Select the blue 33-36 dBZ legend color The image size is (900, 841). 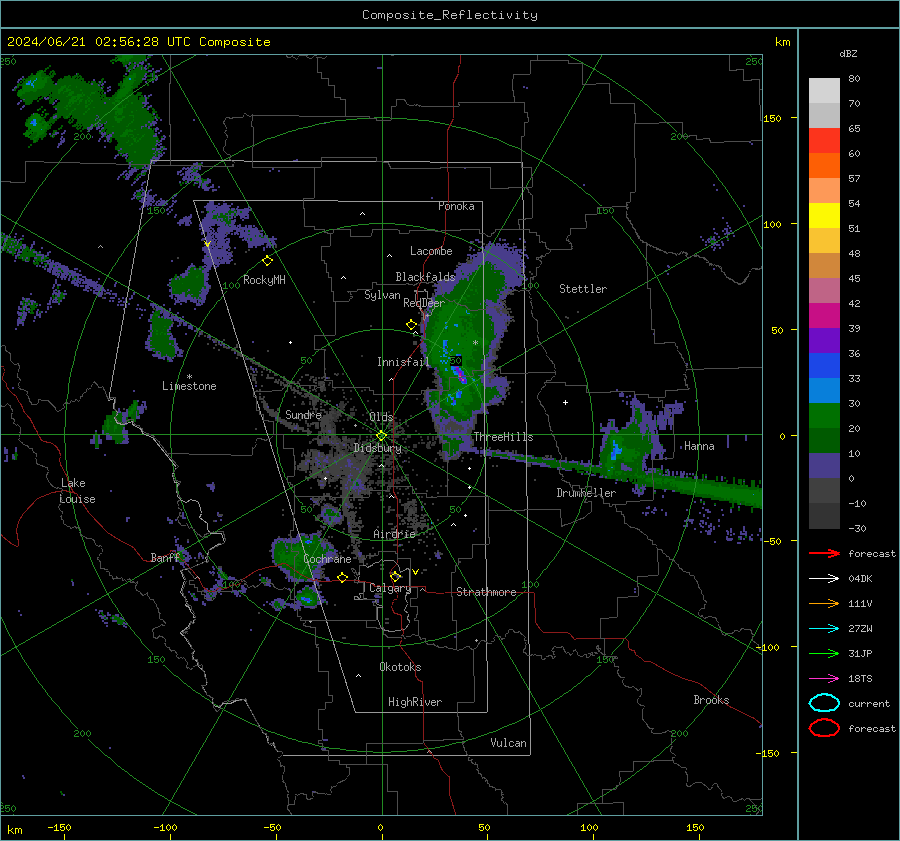pyautogui.click(x=824, y=365)
